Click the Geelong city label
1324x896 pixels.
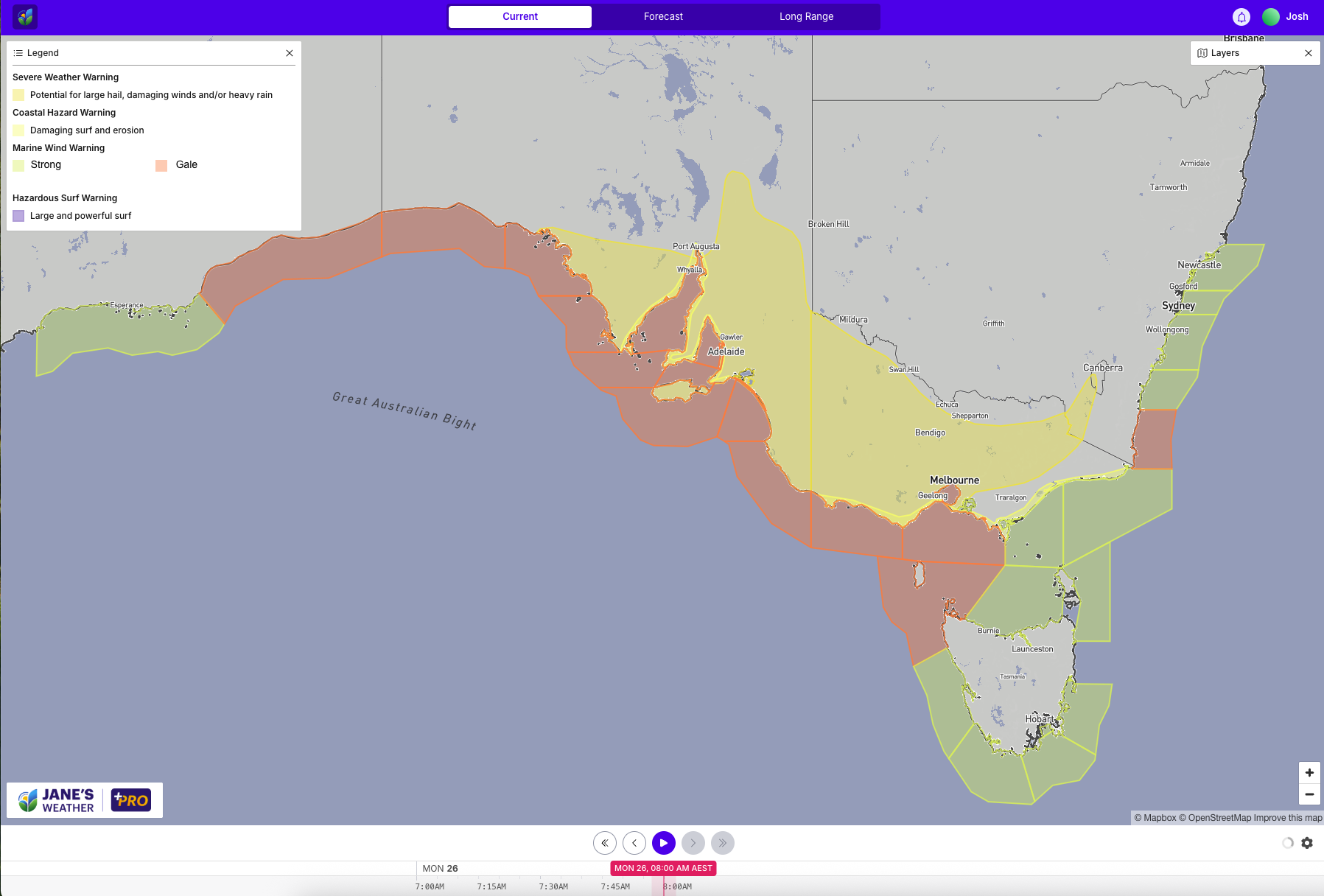(933, 496)
